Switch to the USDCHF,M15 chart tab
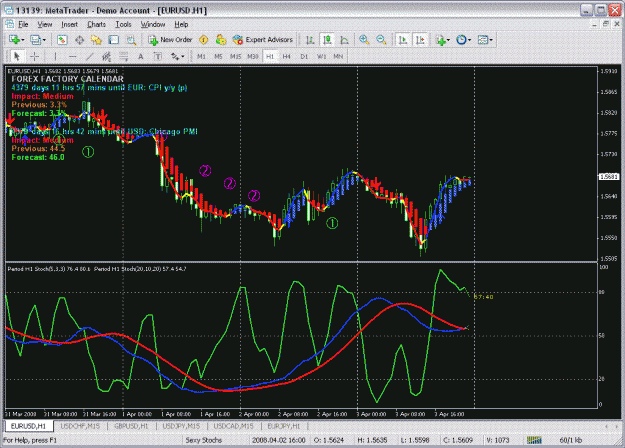The width and height of the screenshot is (625, 448). [80, 426]
